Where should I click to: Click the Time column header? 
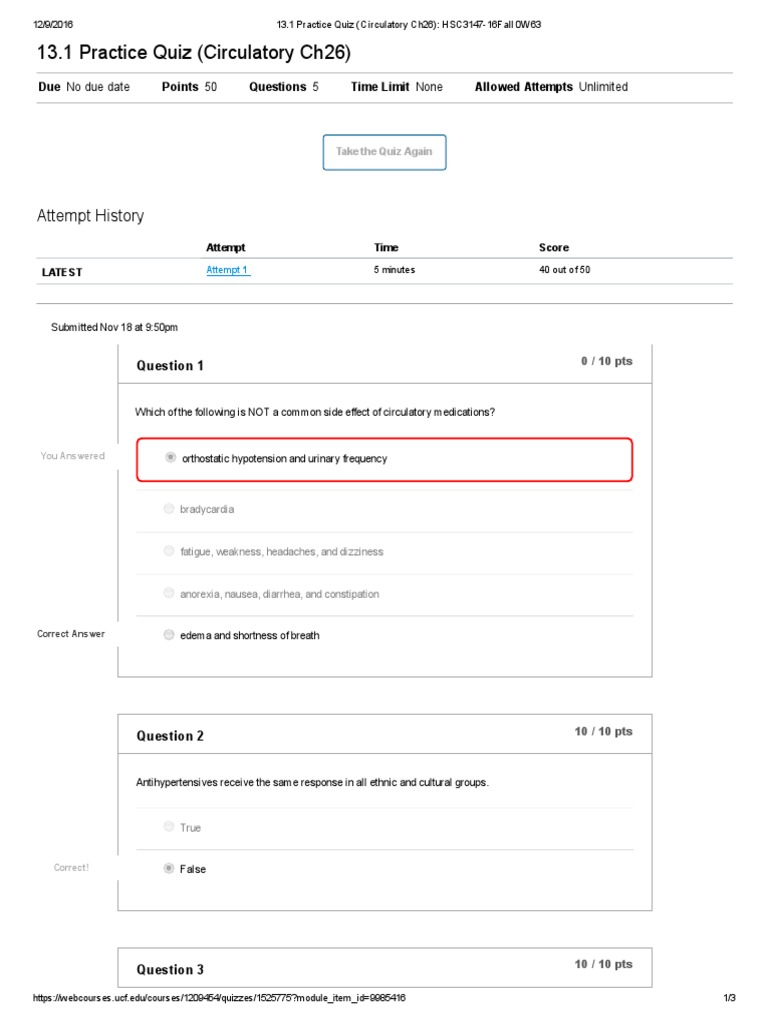[x=386, y=247]
